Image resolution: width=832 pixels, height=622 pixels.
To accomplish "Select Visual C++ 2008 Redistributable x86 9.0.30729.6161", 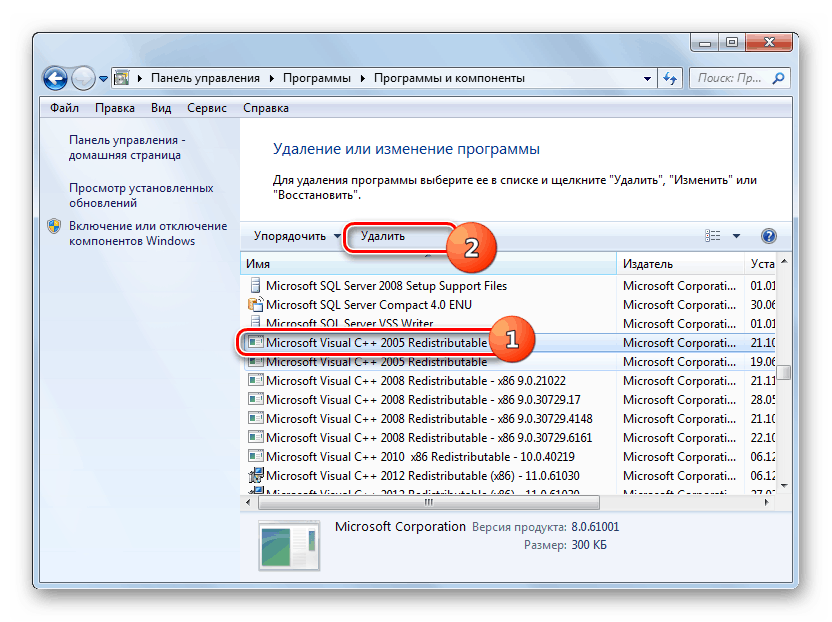I will pos(510,438).
